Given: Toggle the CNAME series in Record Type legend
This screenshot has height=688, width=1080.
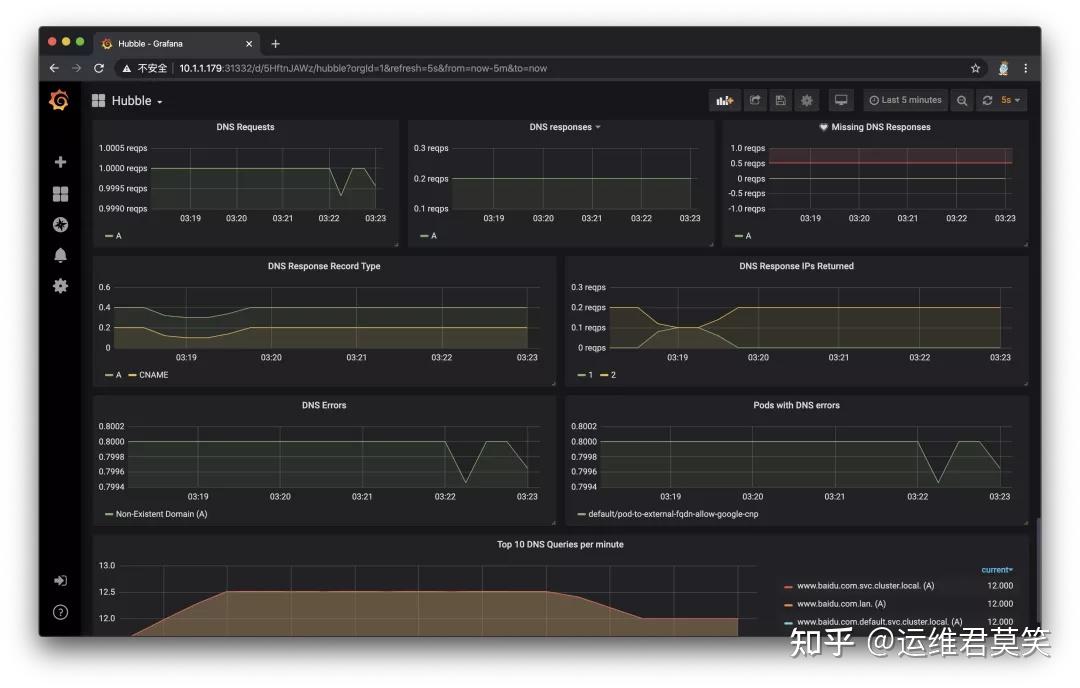Looking at the screenshot, I should coord(152,374).
